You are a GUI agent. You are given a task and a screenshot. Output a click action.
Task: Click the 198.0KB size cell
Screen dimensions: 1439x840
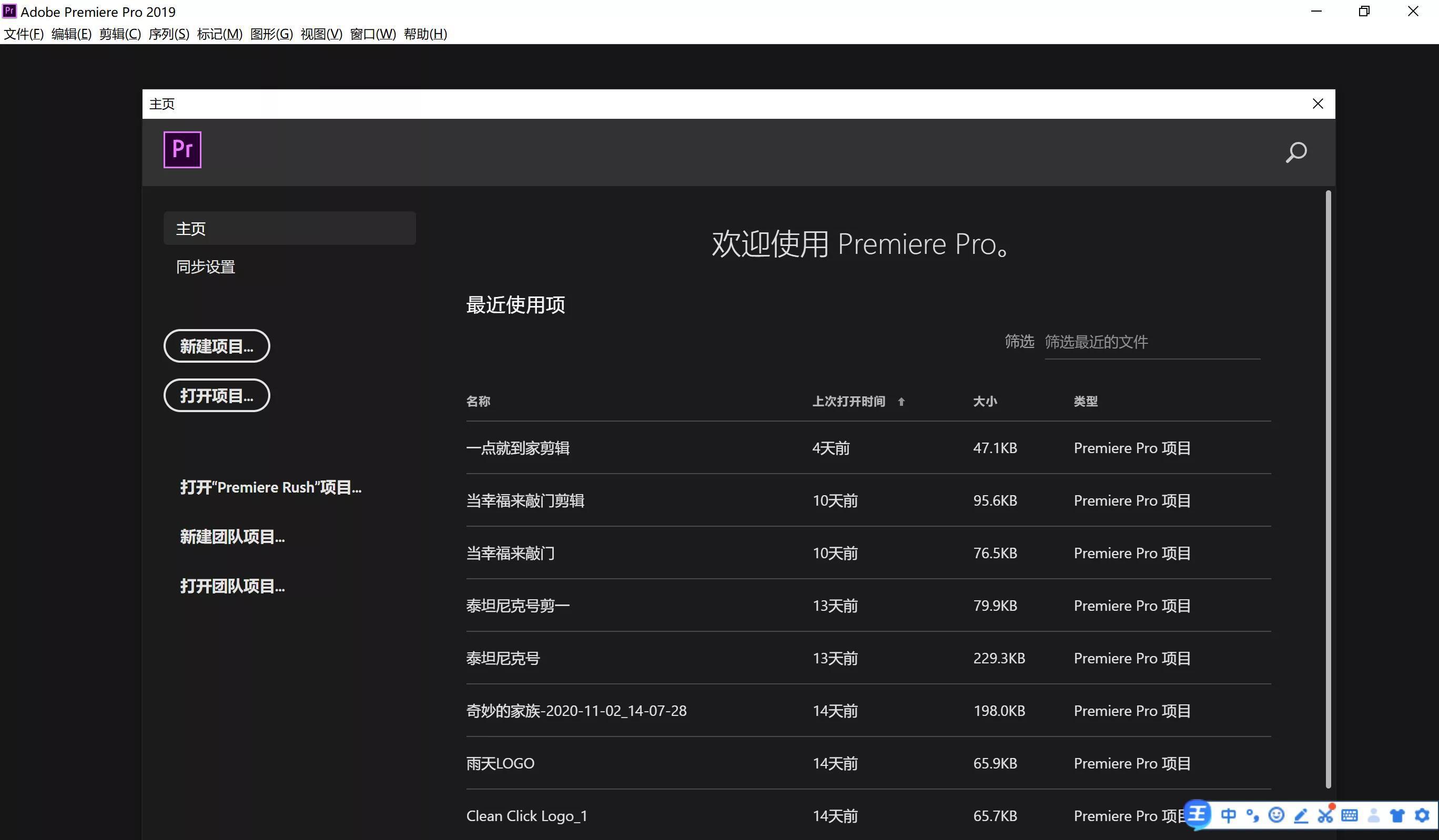(x=999, y=711)
